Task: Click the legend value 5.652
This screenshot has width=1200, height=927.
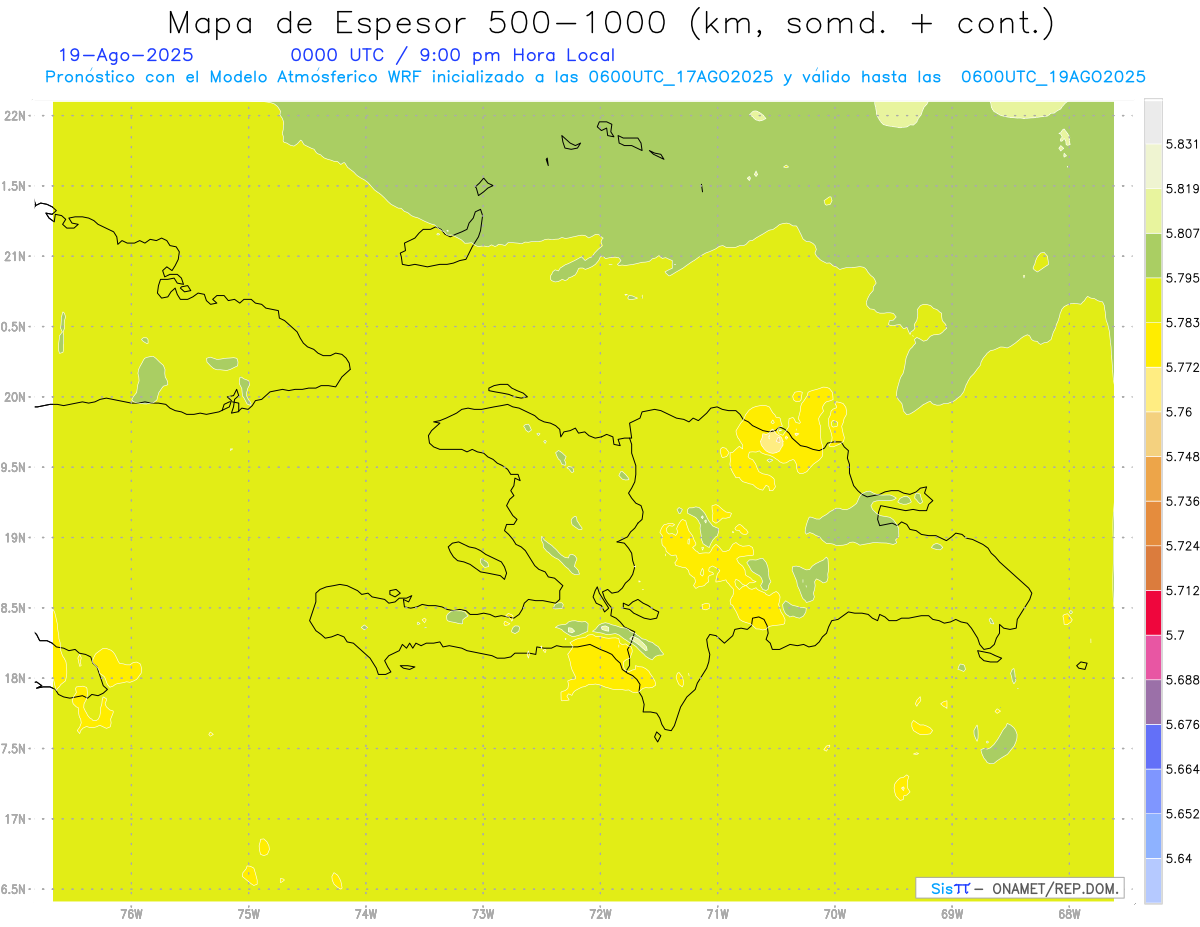Action: [x=1182, y=814]
